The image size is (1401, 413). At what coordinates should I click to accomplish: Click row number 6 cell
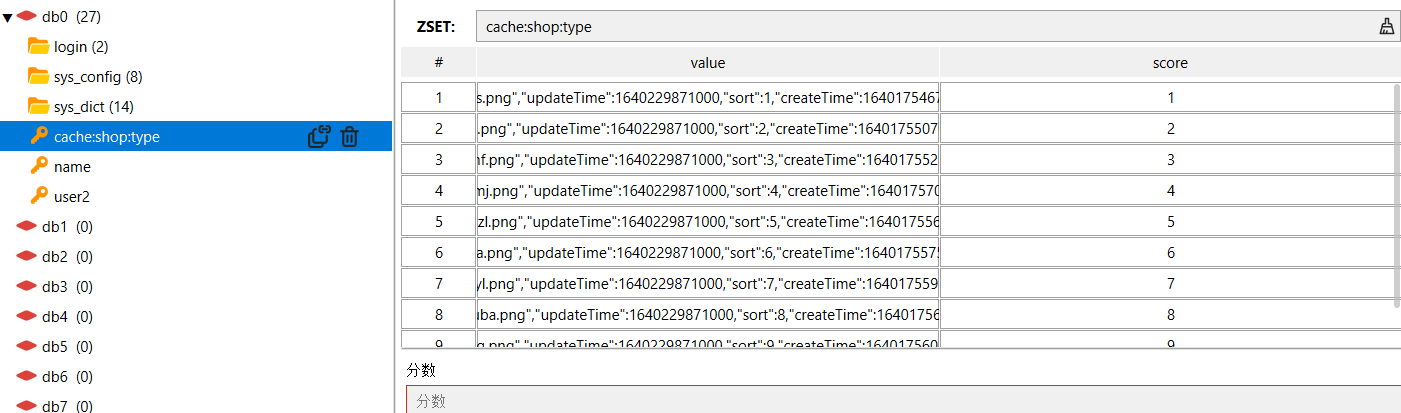pos(439,253)
